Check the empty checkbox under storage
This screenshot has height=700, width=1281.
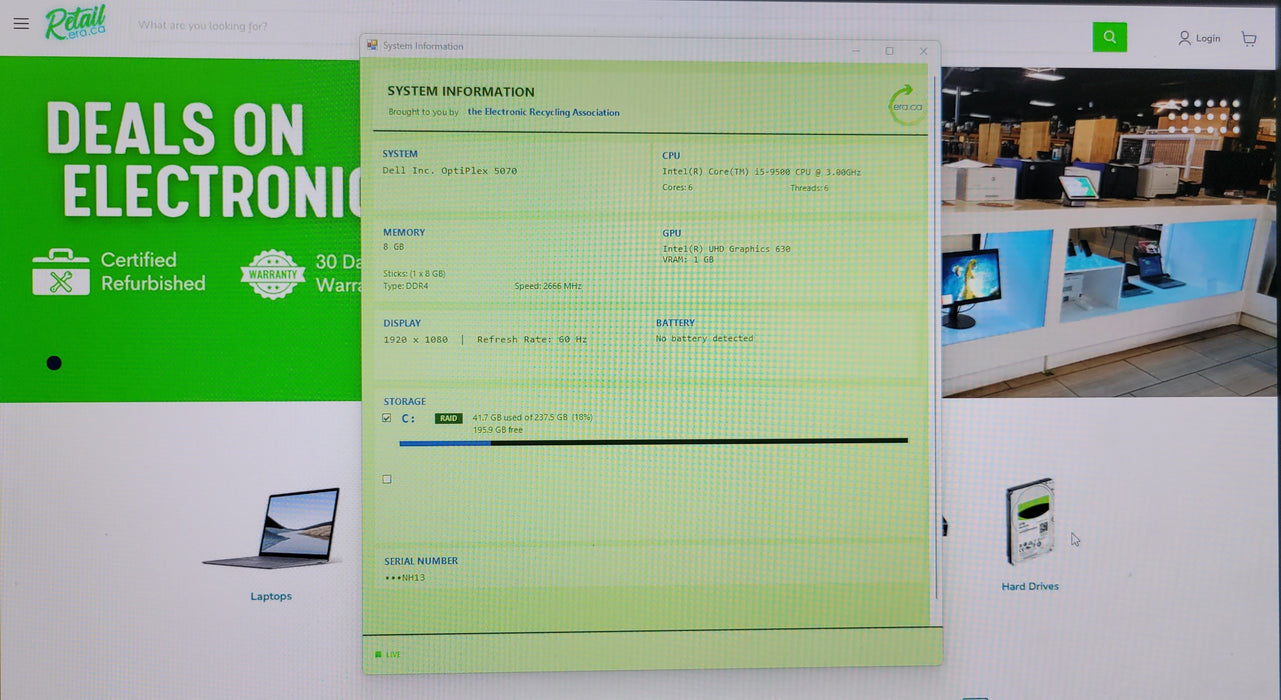click(387, 479)
